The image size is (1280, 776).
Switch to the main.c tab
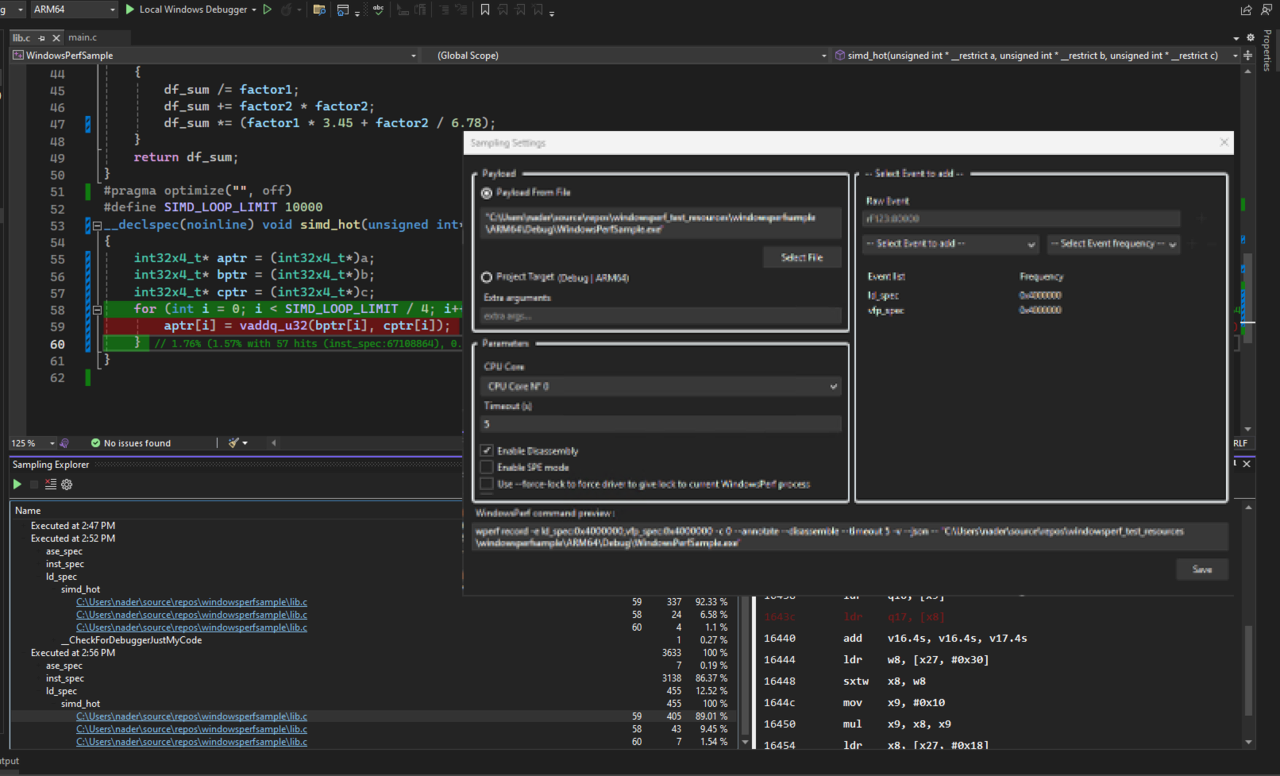83,35
